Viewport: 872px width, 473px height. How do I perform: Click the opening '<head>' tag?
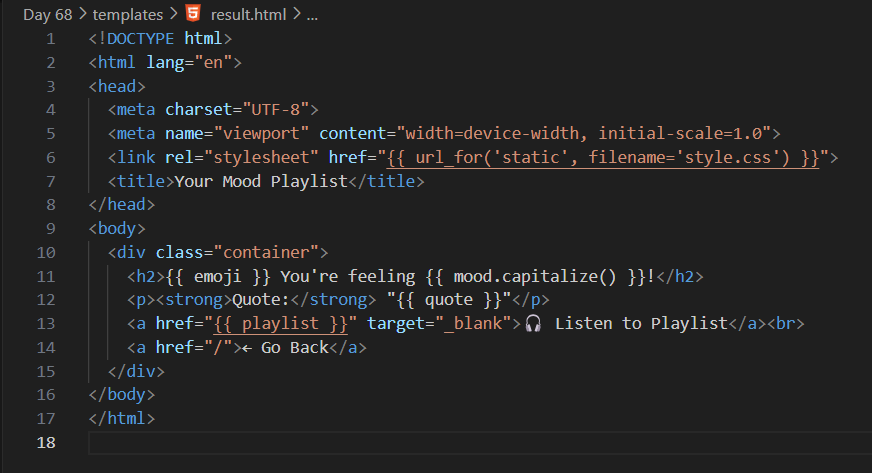click(x=117, y=87)
